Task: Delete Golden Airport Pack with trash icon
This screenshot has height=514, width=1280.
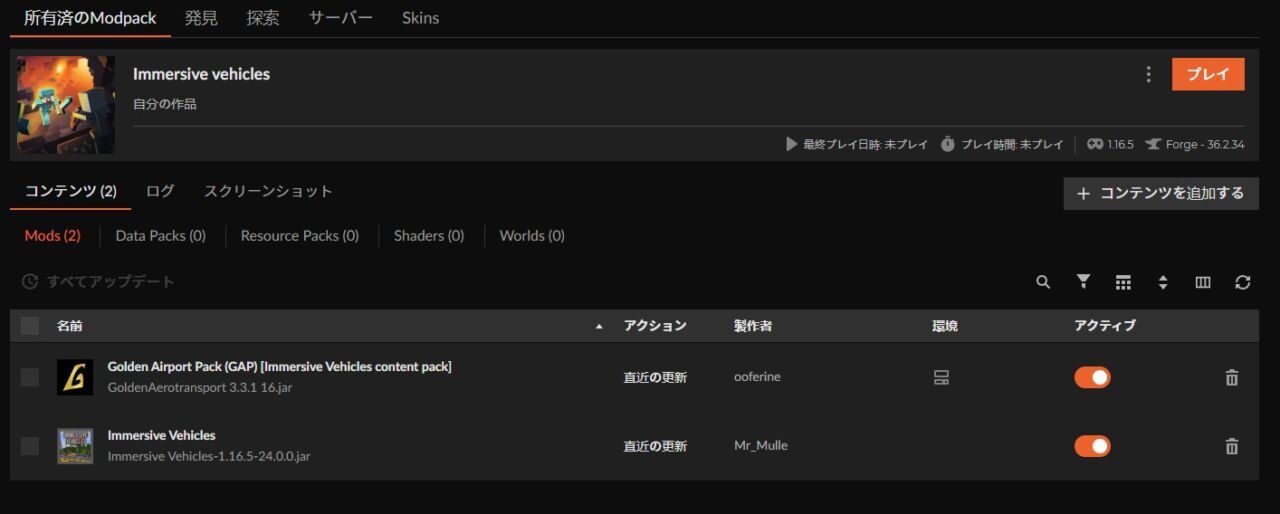Action: coord(1232,377)
